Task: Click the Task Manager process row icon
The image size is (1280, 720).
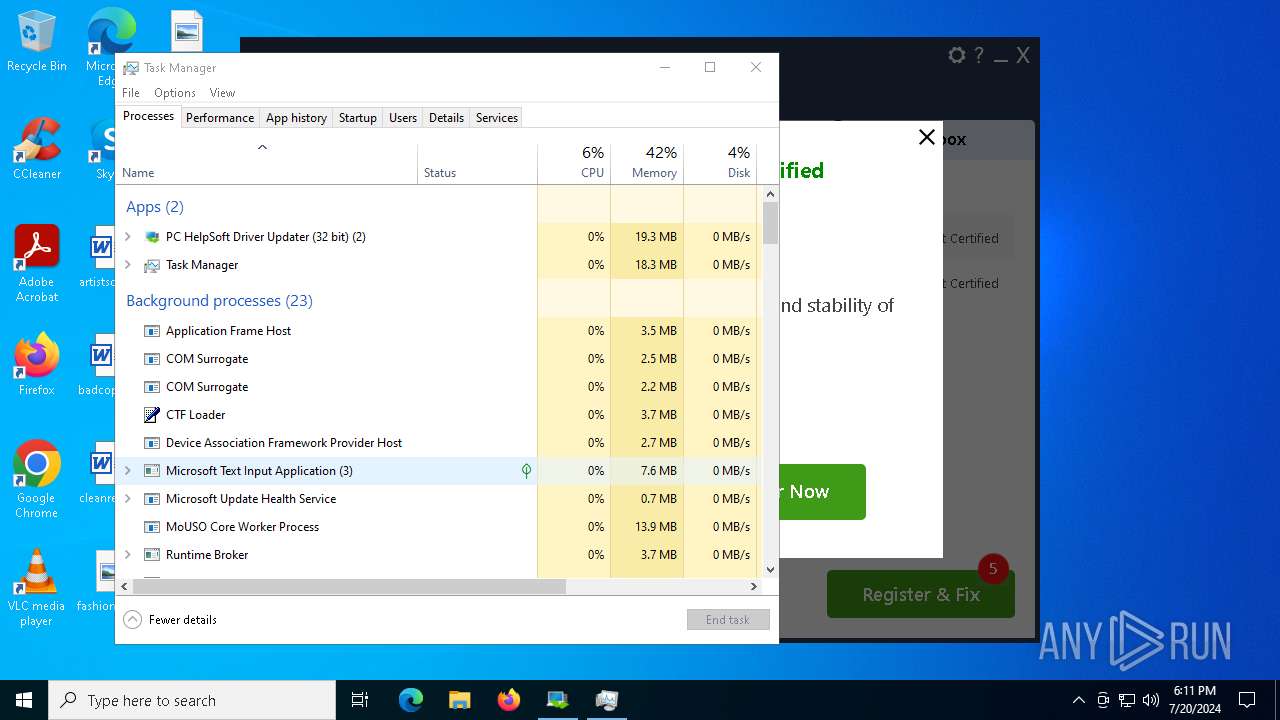Action: point(152,265)
